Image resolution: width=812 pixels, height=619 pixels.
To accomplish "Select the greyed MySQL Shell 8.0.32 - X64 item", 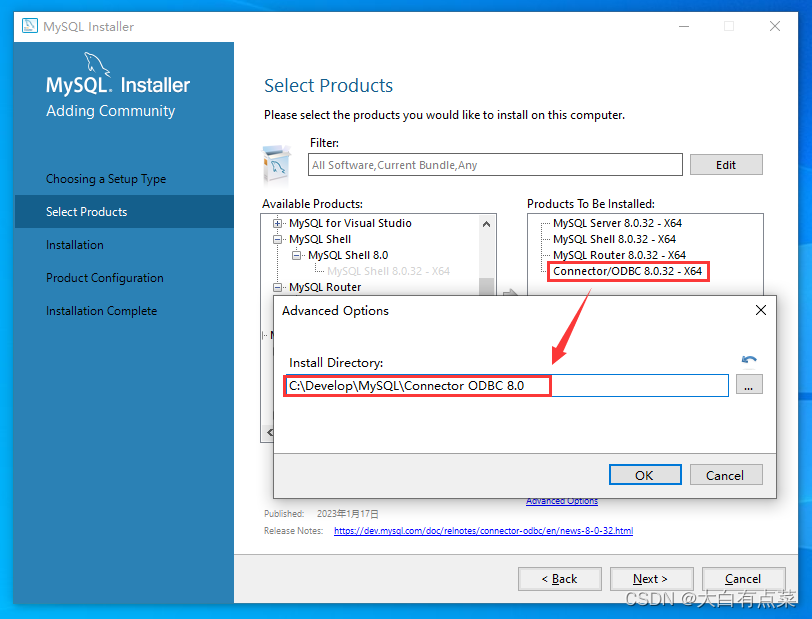I will pyautogui.click(x=388, y=271).
